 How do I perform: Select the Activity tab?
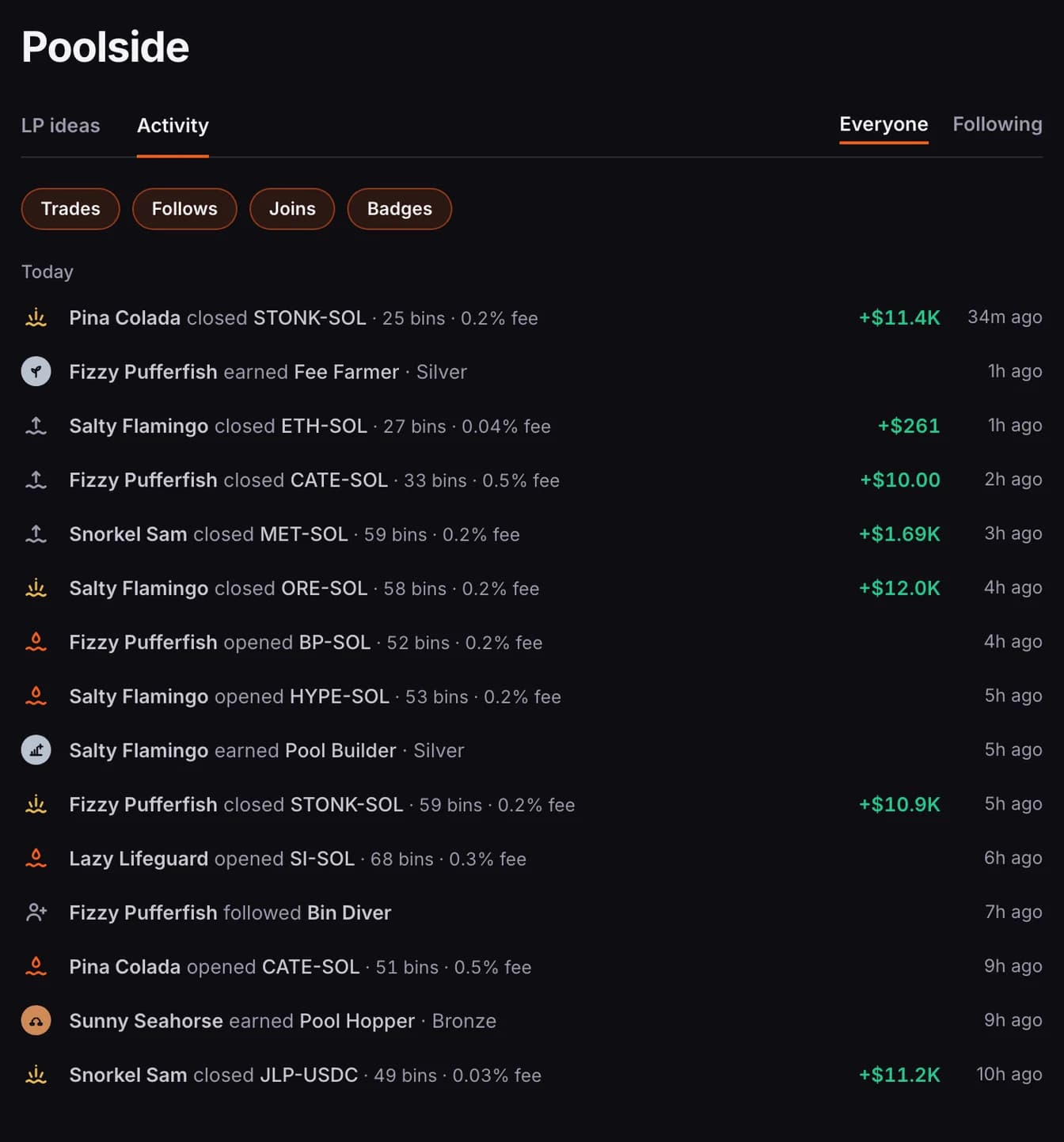(173, 126)
